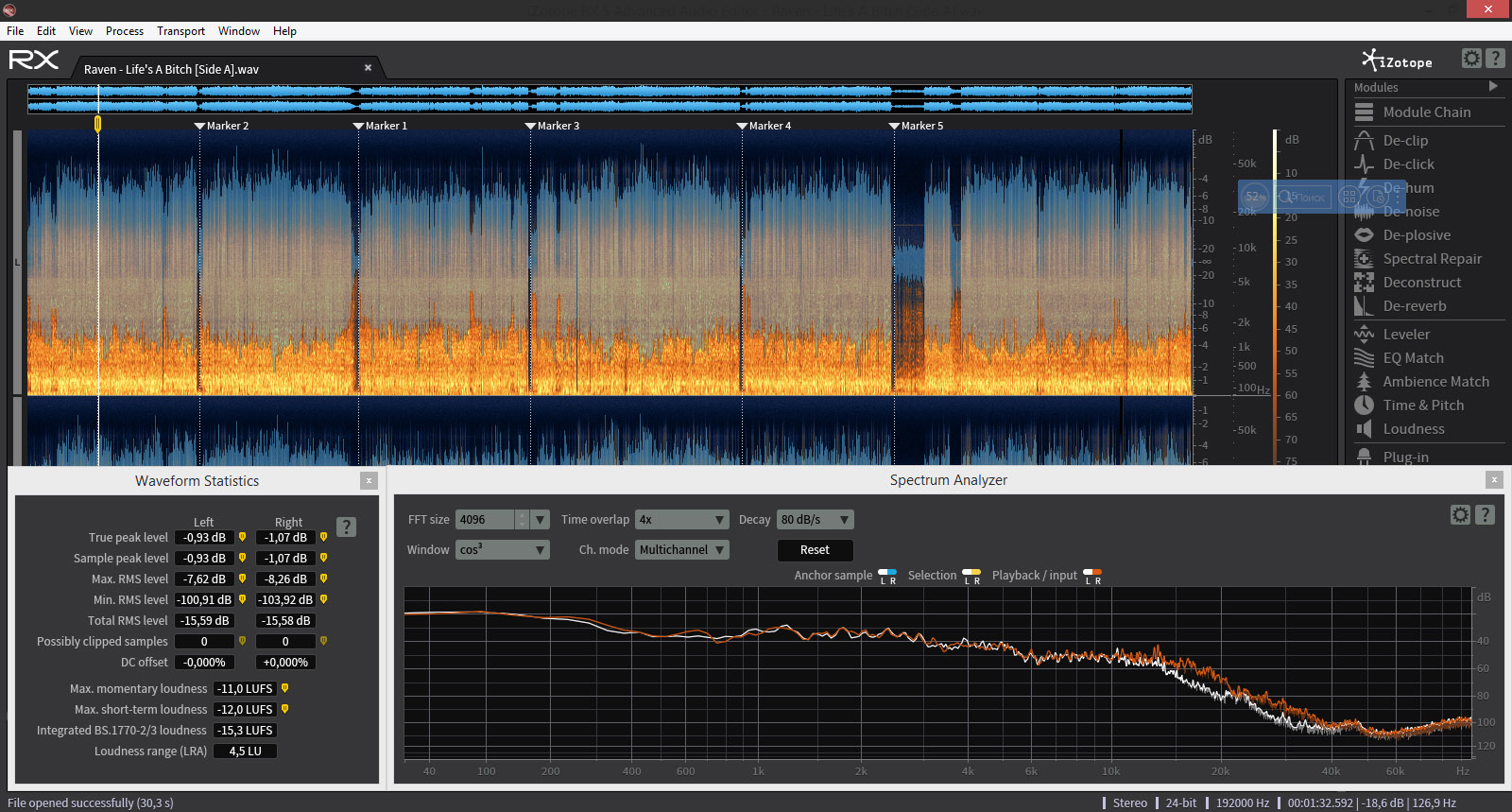Open the De-click module
The height and width of the screenshot is (812, 1512).
pos(1408,164)
